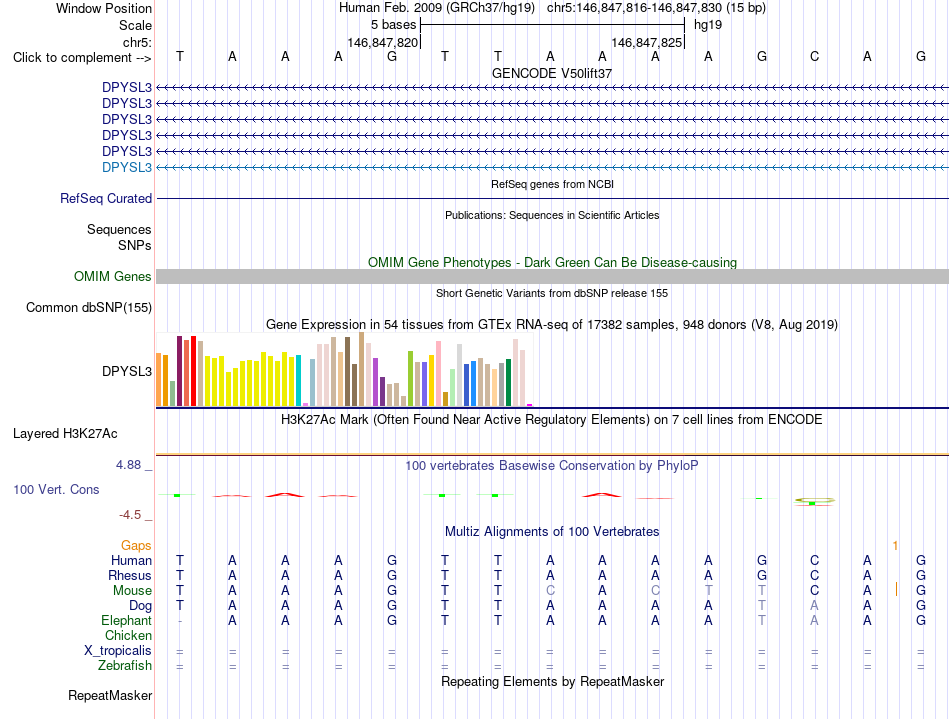Select the X_tropicalis species label

coord(118,651)
